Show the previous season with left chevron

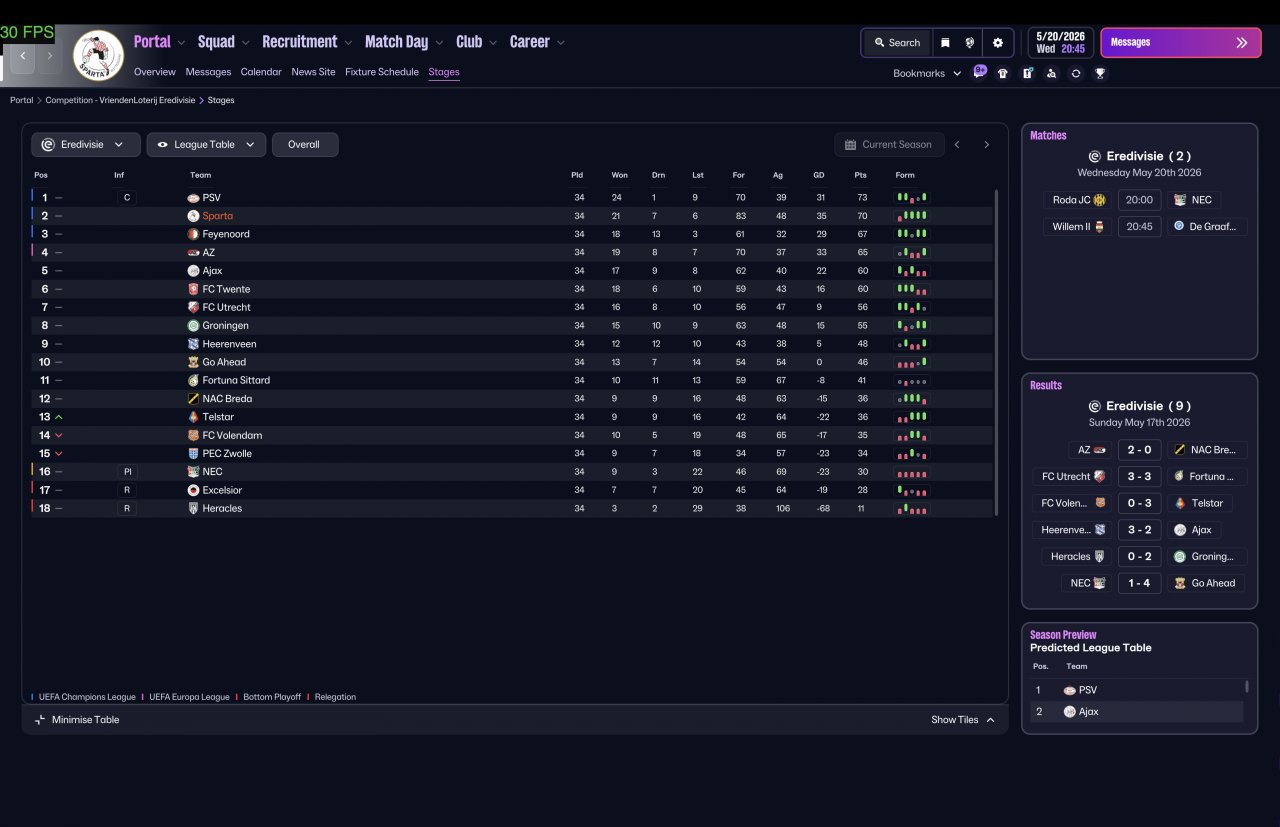click(957, 145)
